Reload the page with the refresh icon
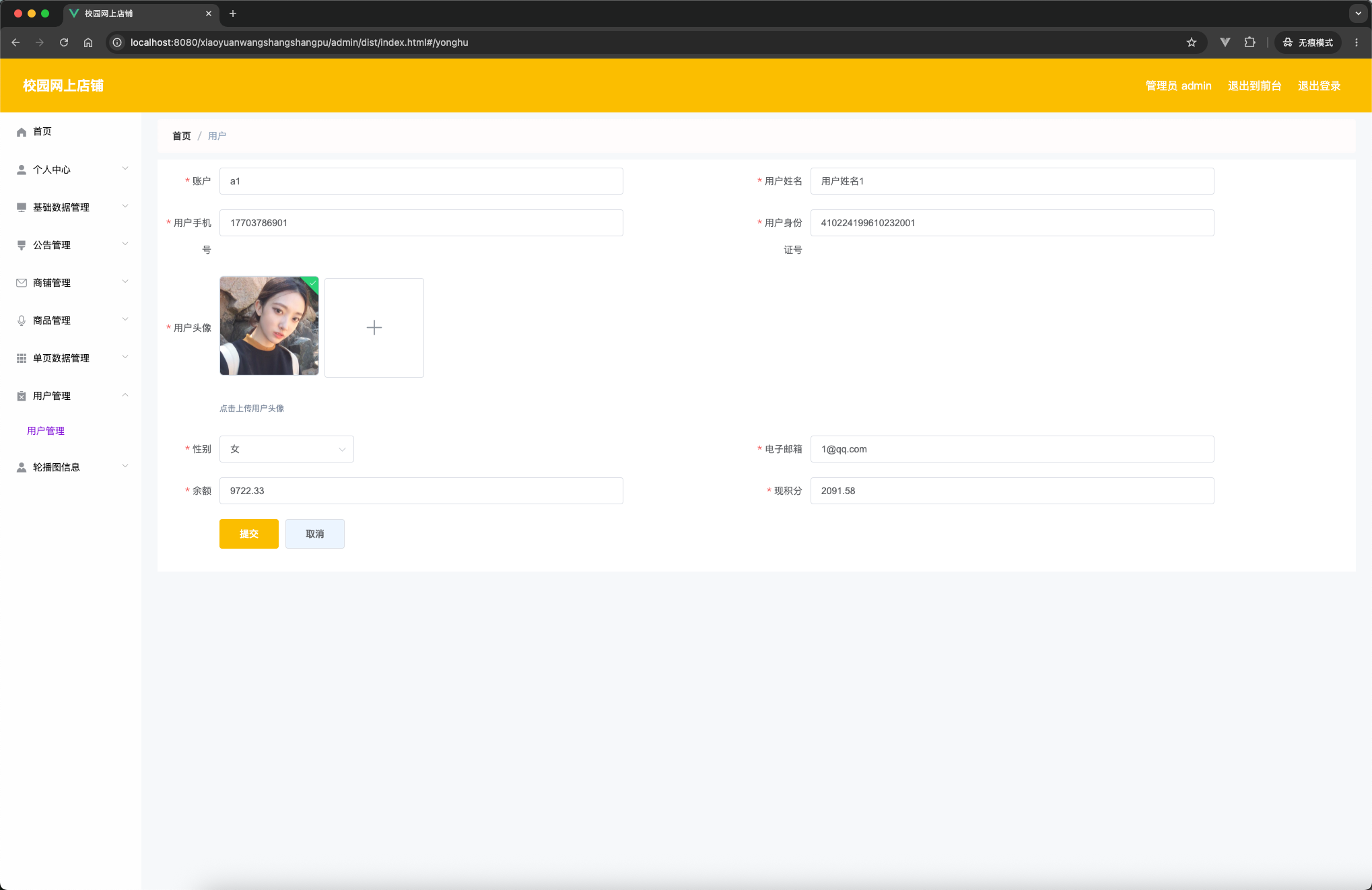The width and height of the screenshot is (1372, 890). click(64, 42)
